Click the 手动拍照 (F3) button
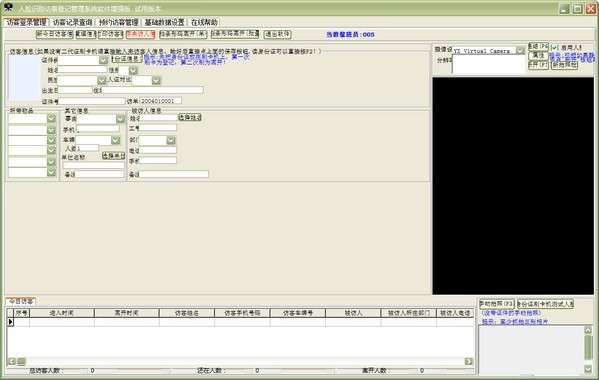The width and height of the screenshot is (599, 380). [x=497, y=304]
